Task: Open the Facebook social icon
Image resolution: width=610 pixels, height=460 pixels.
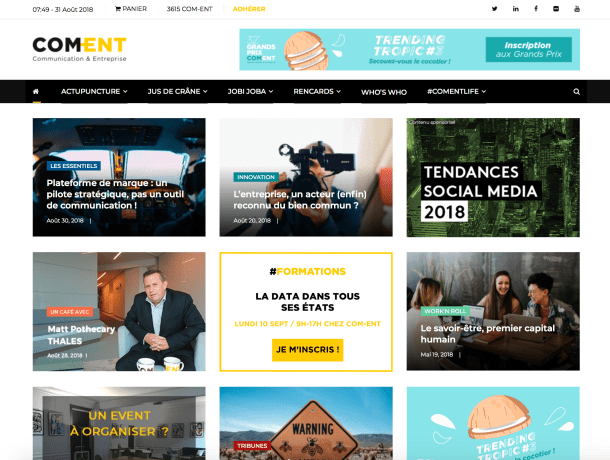Action: pyautogui.click(x=536, y=9)
